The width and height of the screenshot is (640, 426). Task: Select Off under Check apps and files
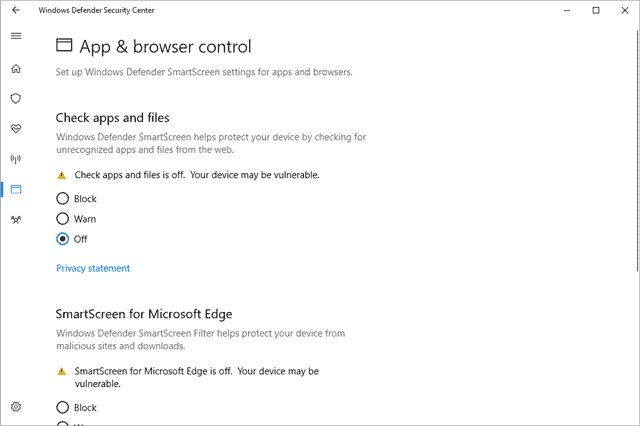(x=72, y=239)
